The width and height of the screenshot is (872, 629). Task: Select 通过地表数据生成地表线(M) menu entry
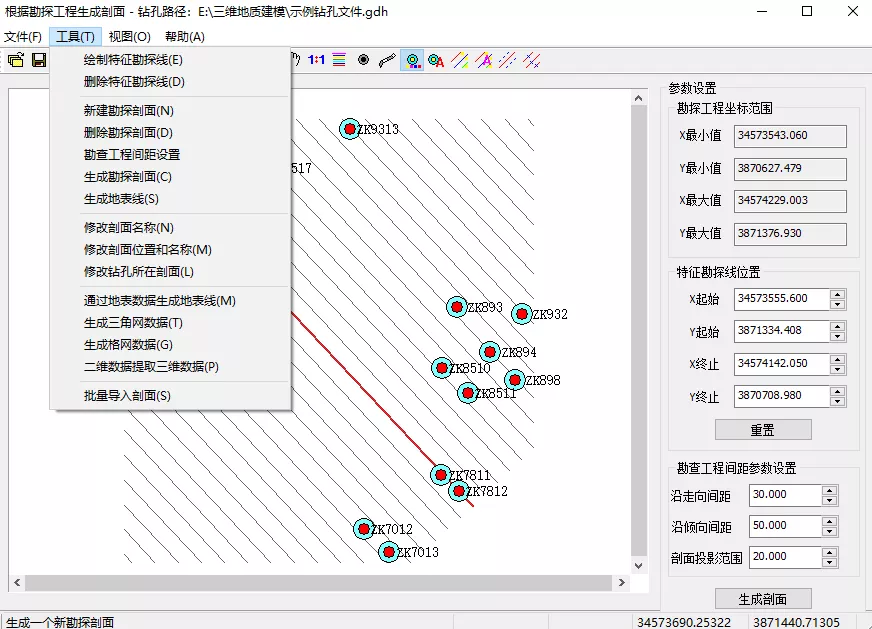170,301
